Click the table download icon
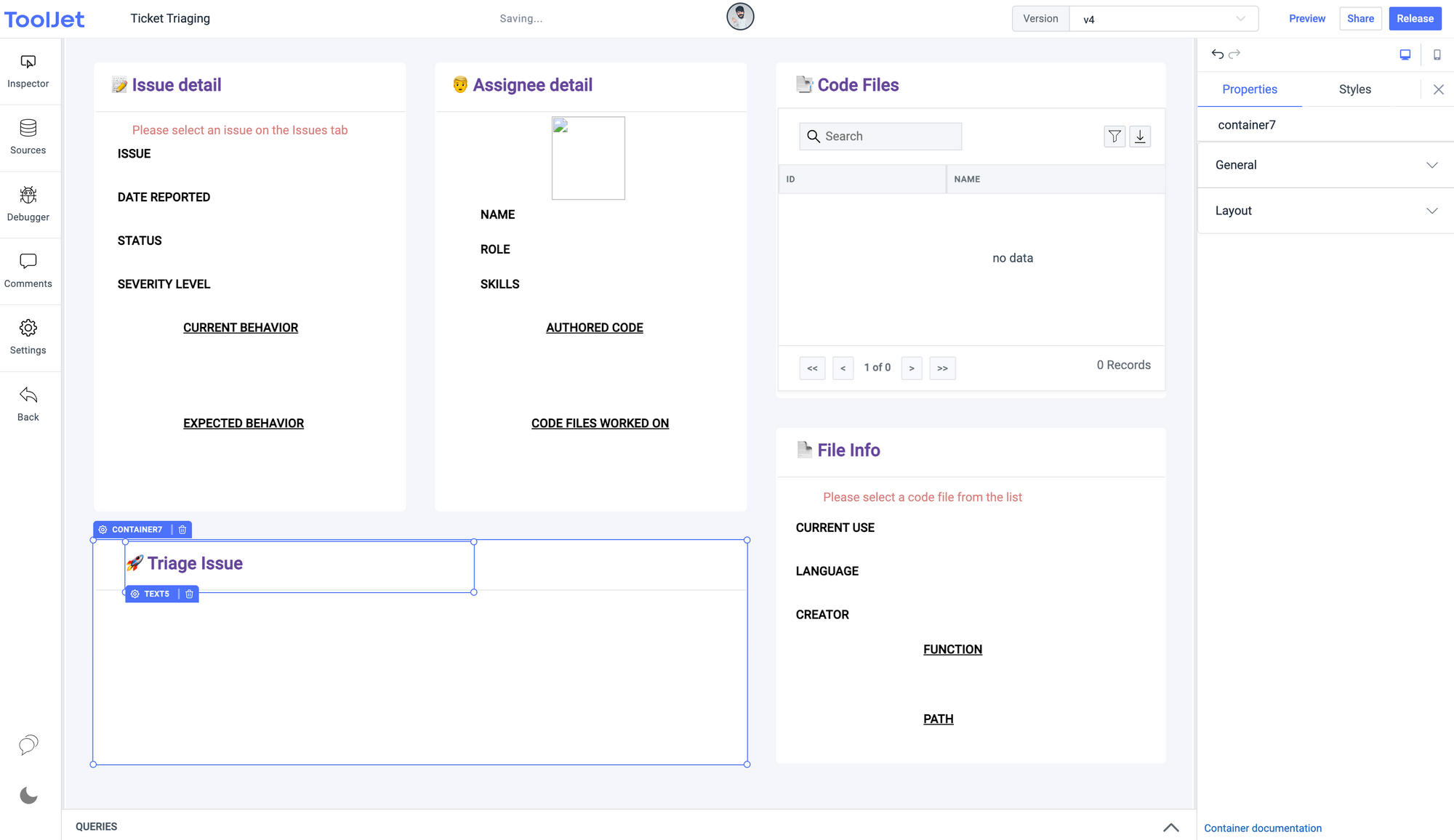The image size is (1454, 840). tap(1140, 136)
